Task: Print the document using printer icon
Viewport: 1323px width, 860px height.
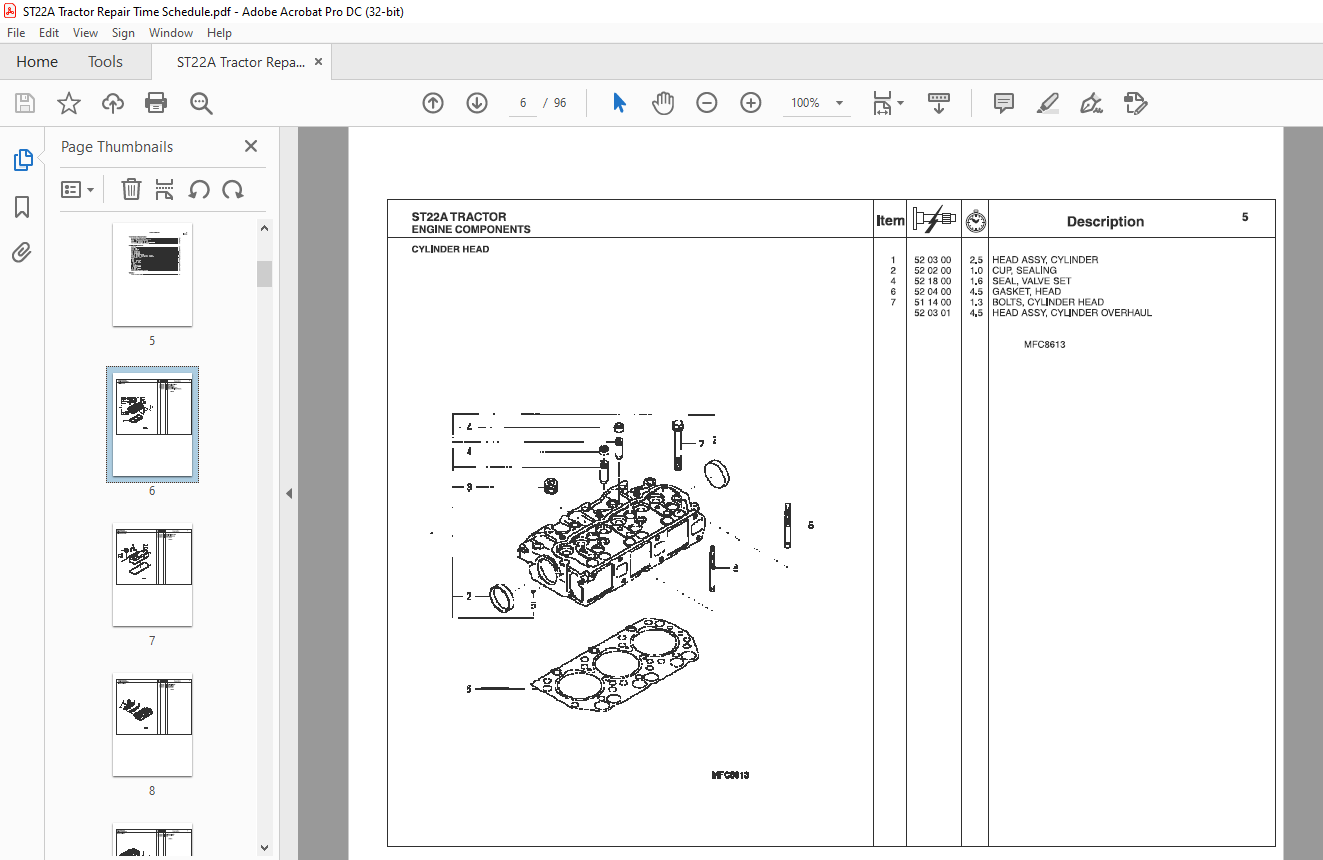Action: tap(156, 103)
